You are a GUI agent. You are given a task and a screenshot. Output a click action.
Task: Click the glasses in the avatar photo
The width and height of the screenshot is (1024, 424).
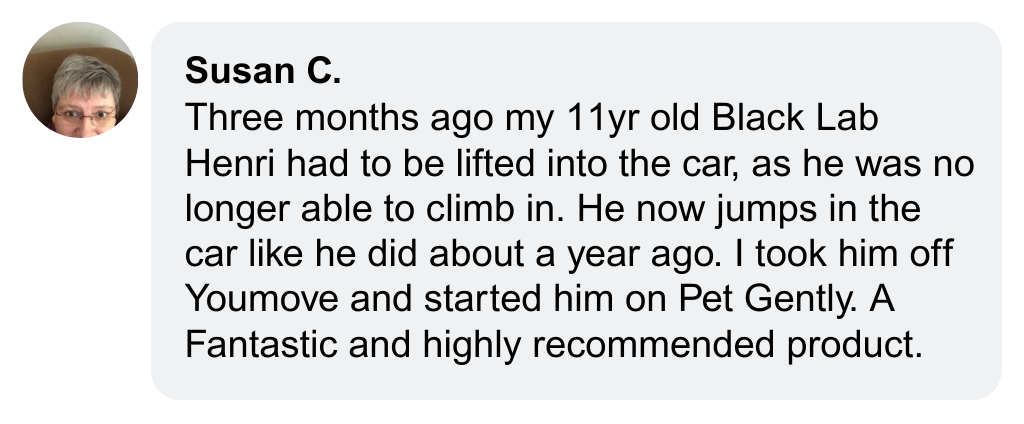coord(84,116)
